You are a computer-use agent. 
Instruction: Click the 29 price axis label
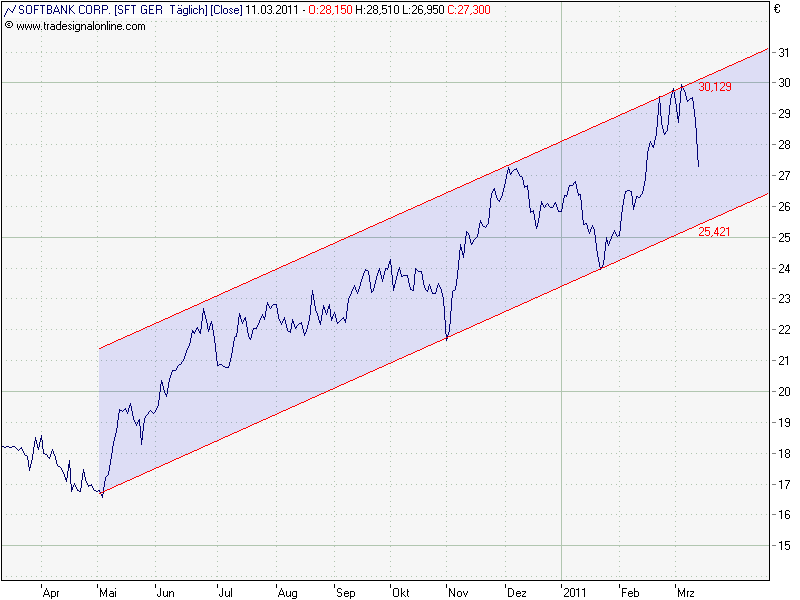pos(784,114)
